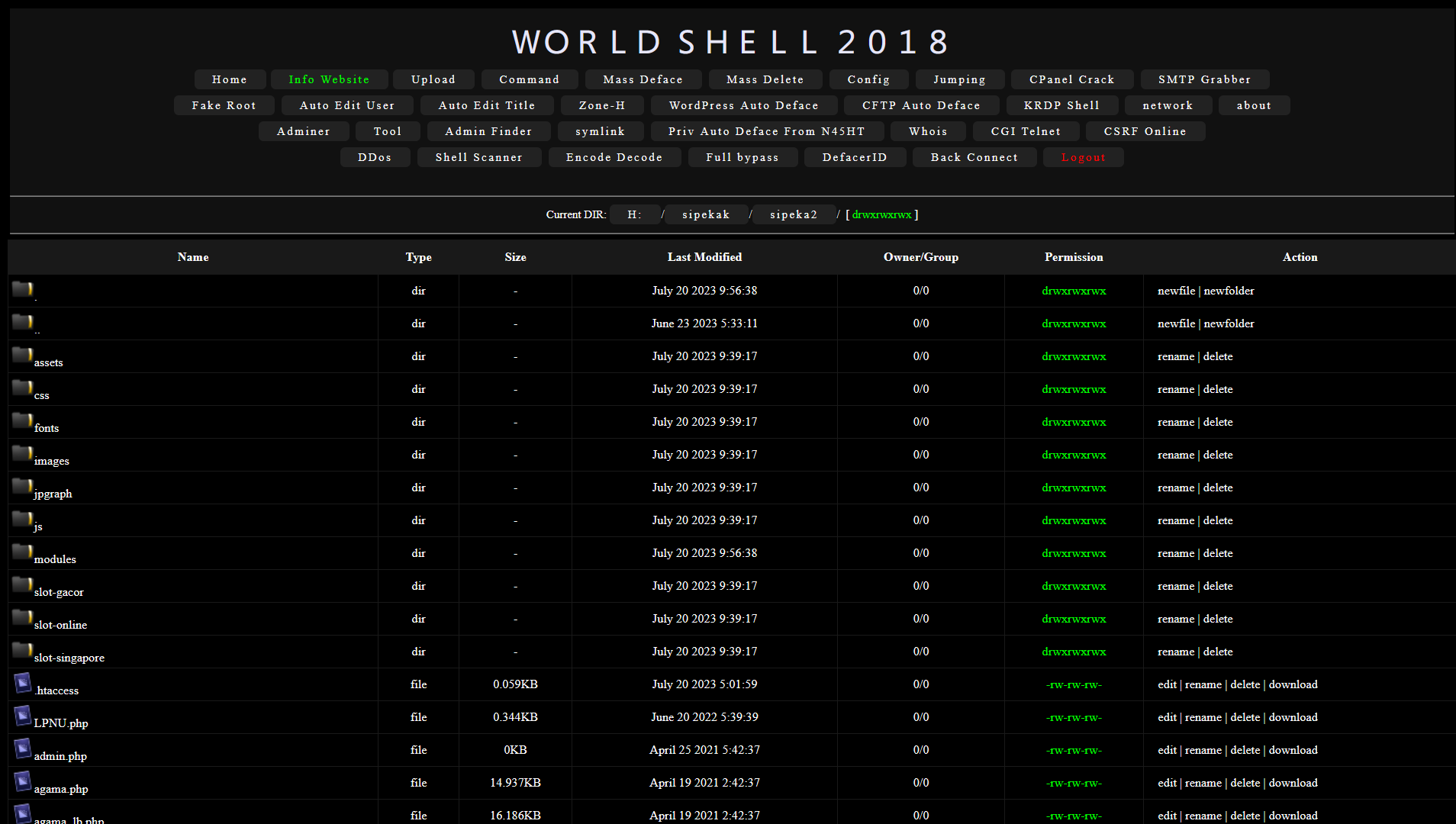
Task: Open the Upload menu item
Action: coord(433,79)
